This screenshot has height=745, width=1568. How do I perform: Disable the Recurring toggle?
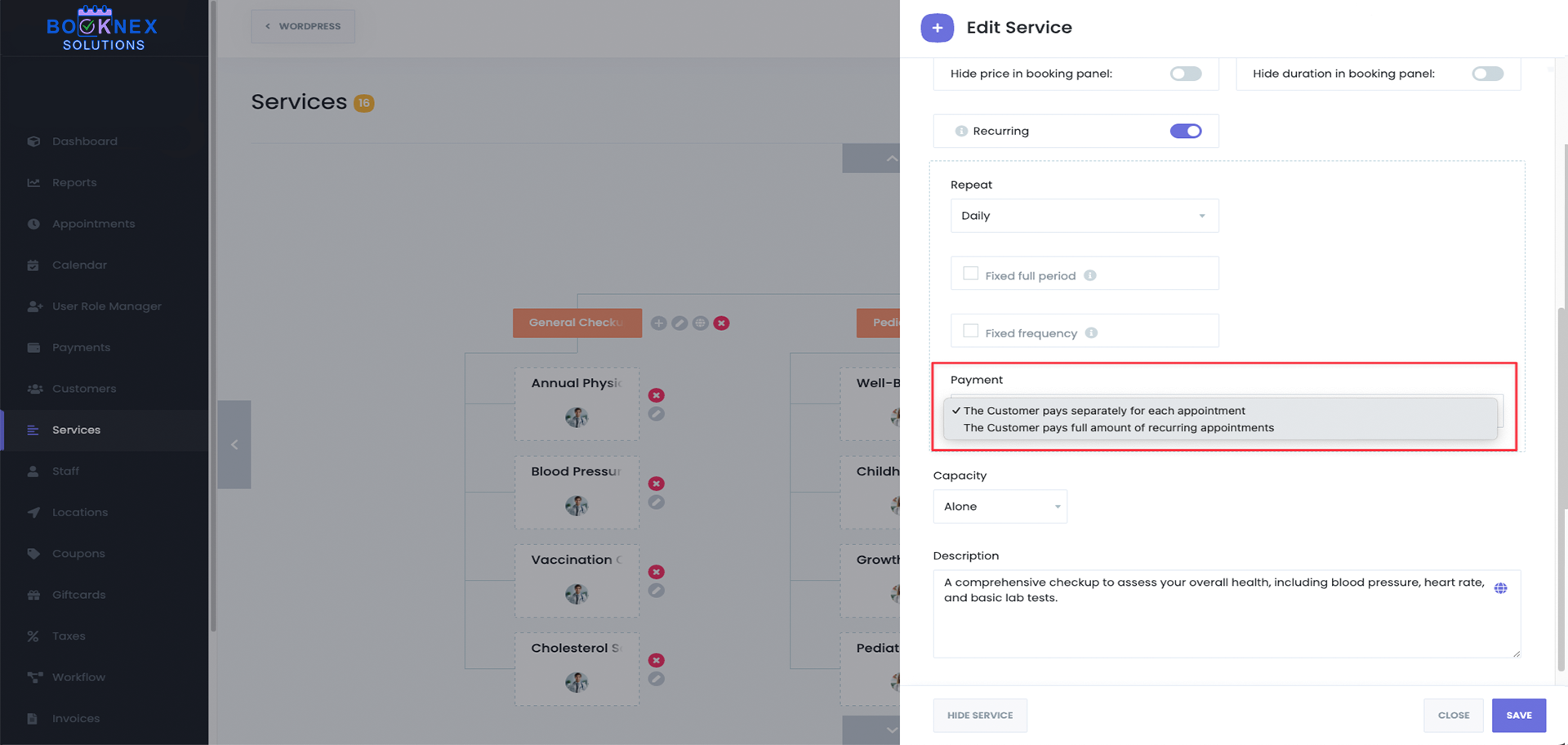[x=1185, y=131]
